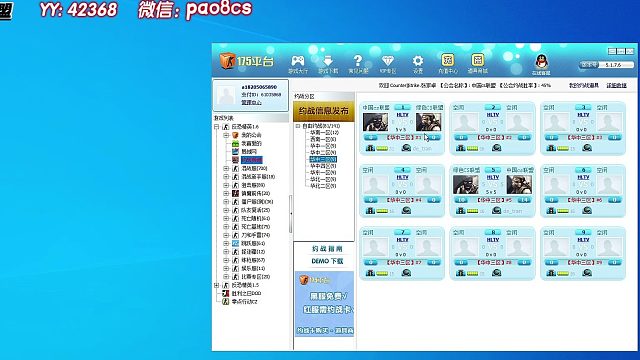Click the version number 5.1.7.6 field
Image resolution: width=640 pixels, height=360 pixels.
click(x=613, y=65)
